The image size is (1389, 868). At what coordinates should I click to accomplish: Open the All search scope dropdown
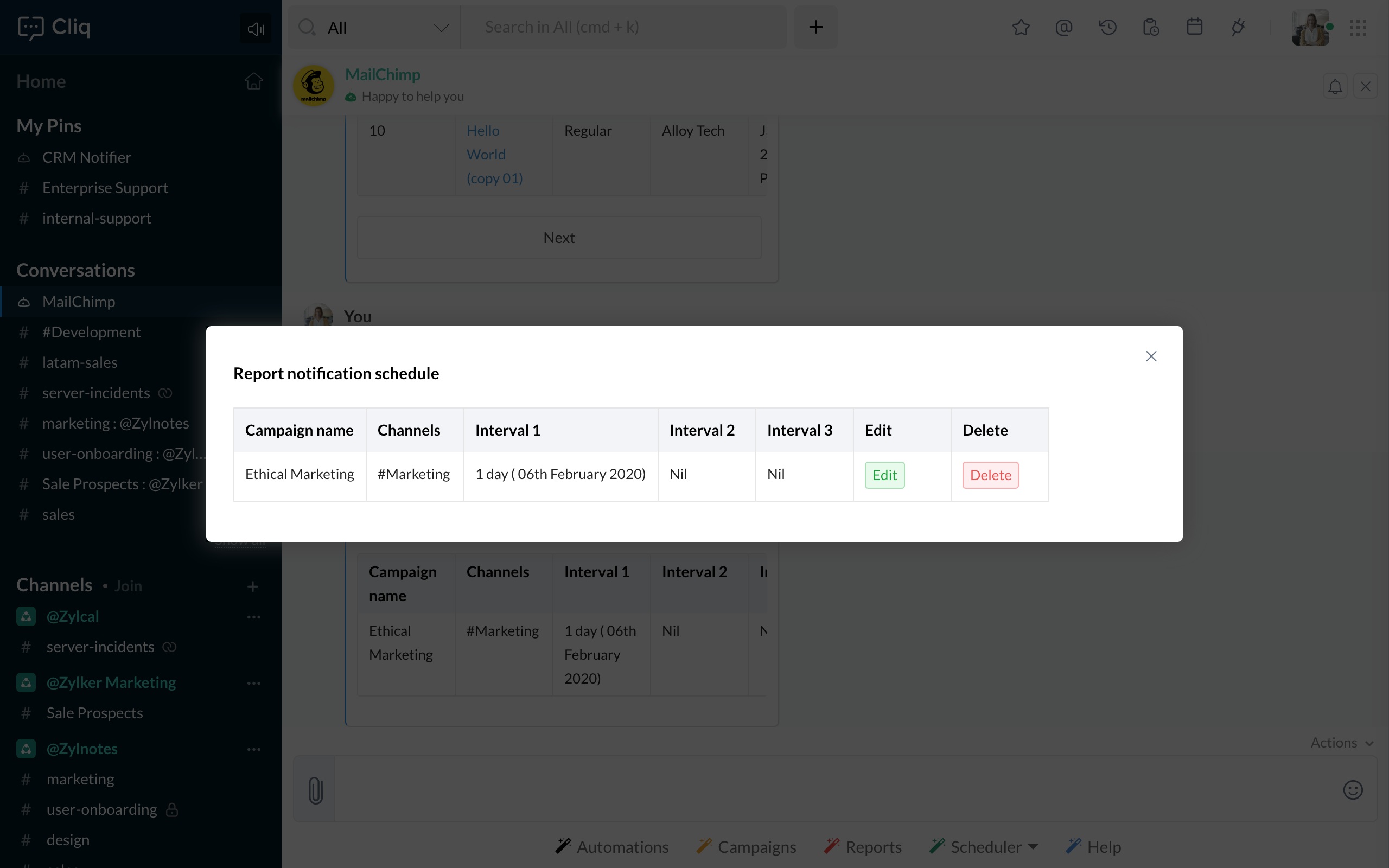click(374, 28)
